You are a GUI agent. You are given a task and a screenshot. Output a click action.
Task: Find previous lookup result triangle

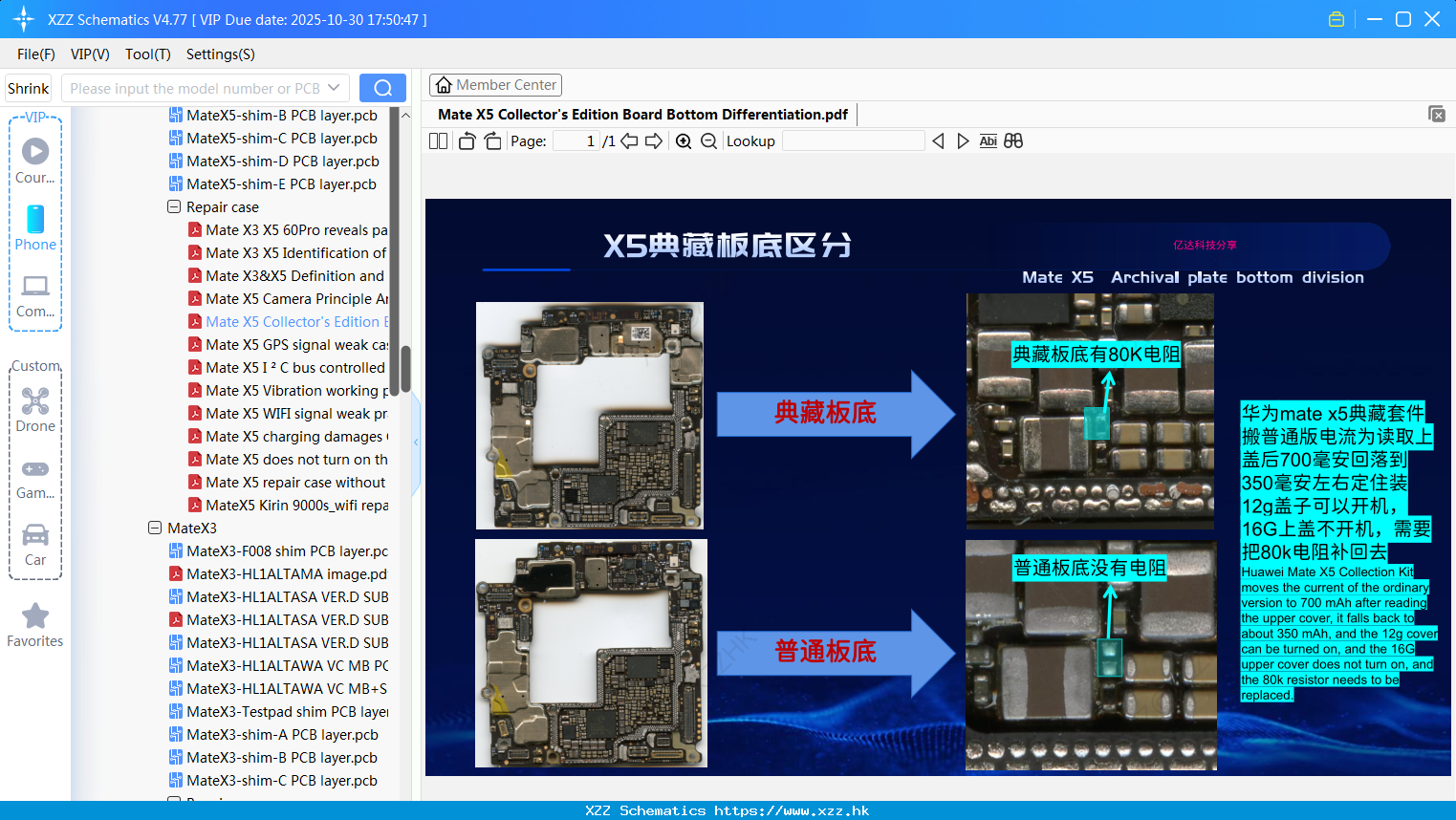pos(938,140)
